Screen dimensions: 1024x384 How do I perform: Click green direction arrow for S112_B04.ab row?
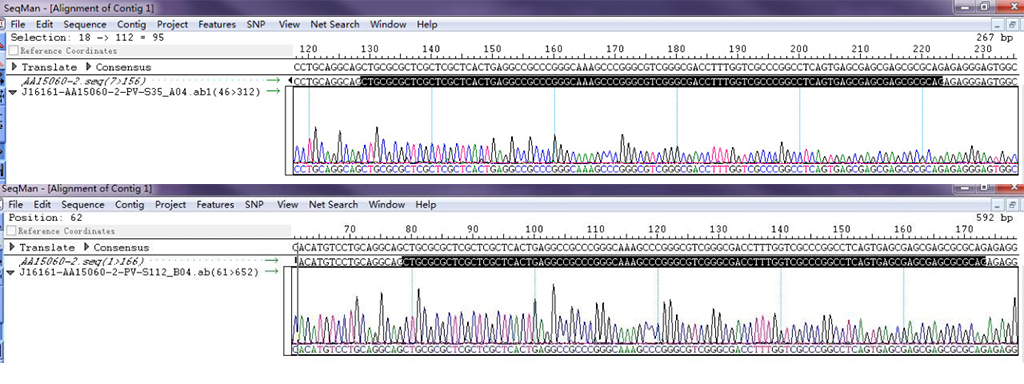point(272,272)
